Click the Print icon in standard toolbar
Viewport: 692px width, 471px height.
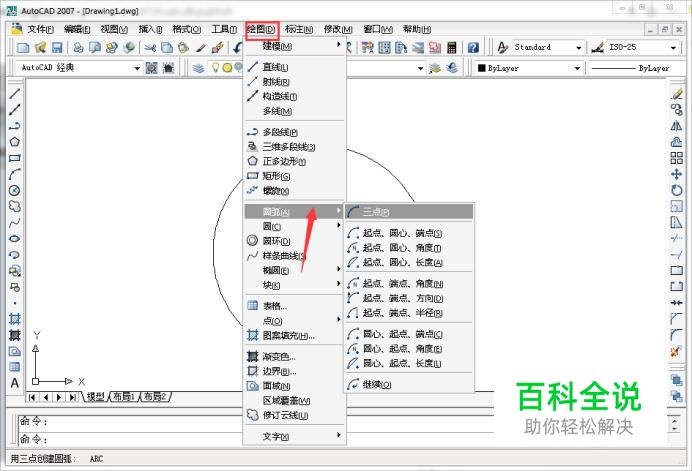79,47
